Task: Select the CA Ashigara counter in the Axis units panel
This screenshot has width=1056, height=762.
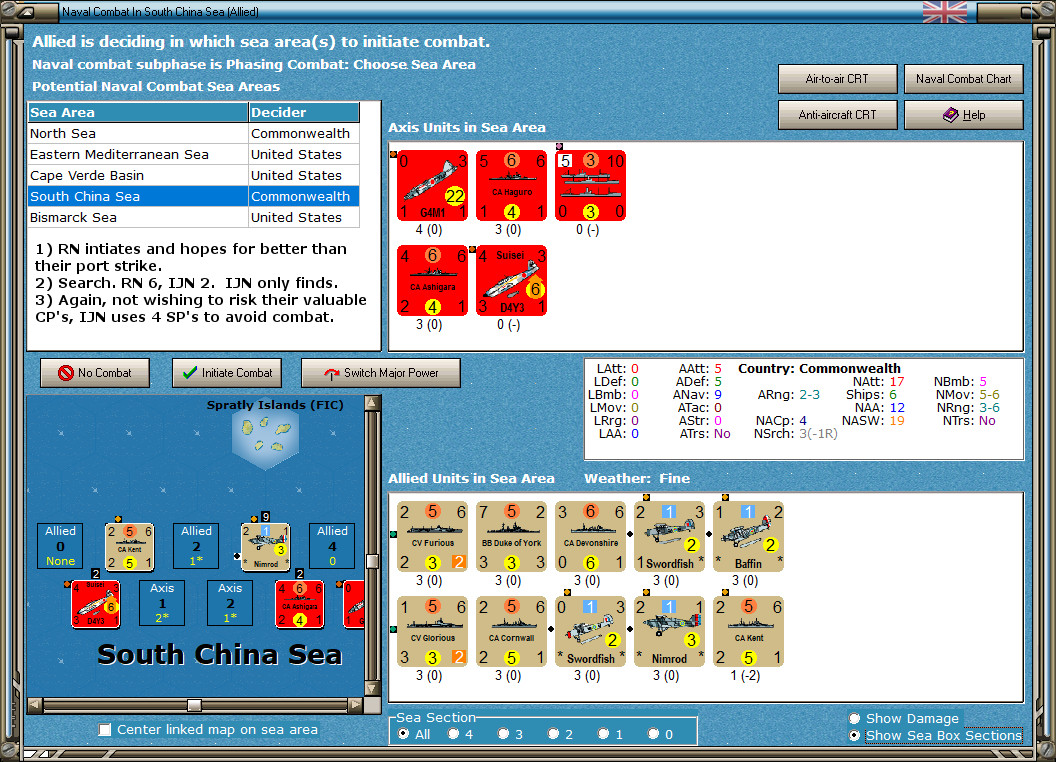Action: 432,280
